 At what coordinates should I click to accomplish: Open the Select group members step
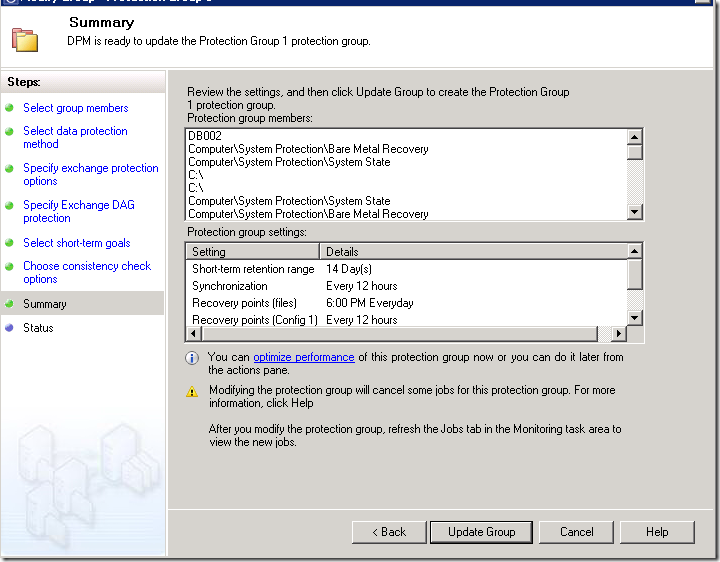tap(76, 108)
